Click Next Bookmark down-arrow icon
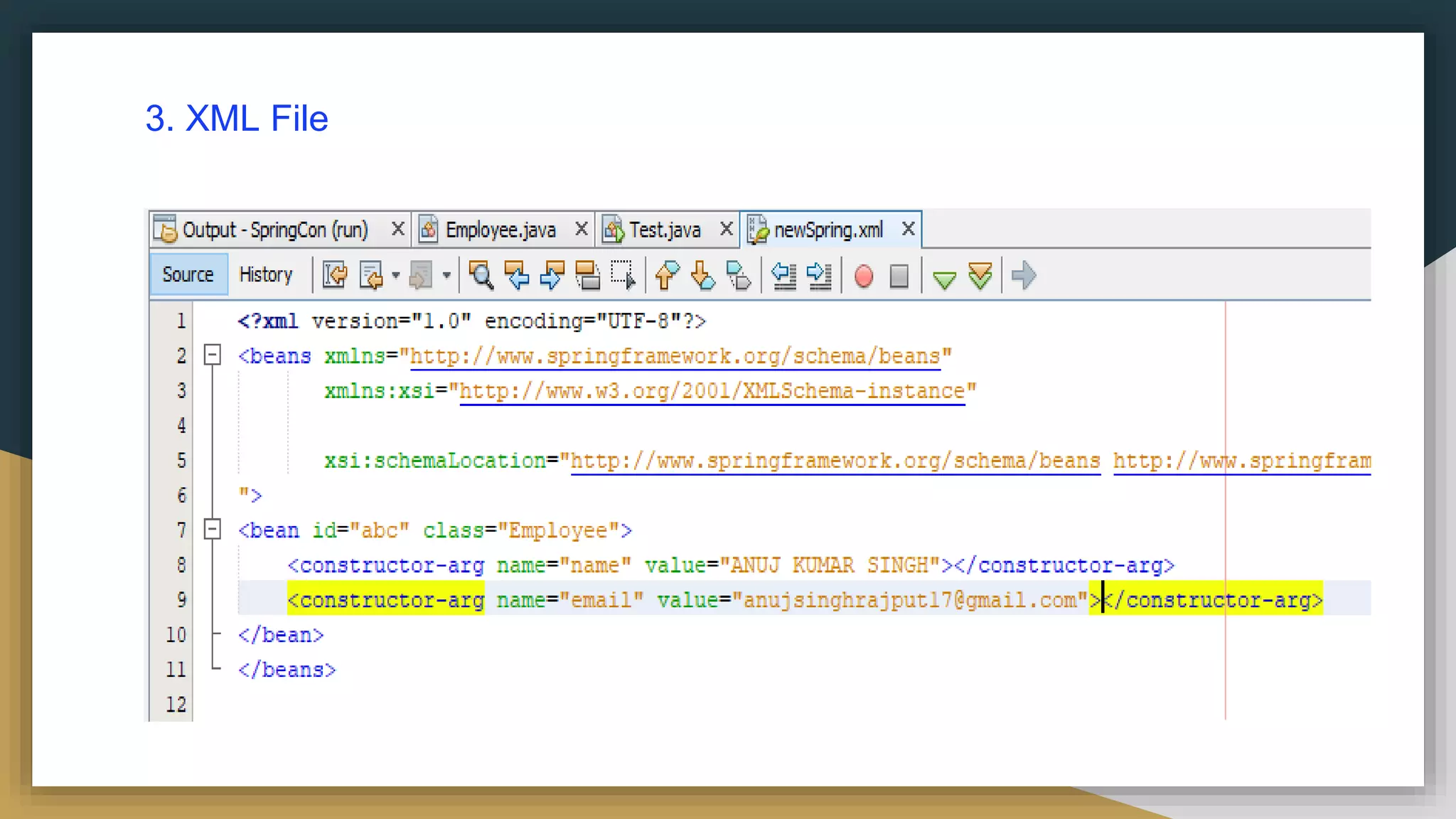This screenshot has height=819, width=1456. pyautogui.click(x=702, y=275)
